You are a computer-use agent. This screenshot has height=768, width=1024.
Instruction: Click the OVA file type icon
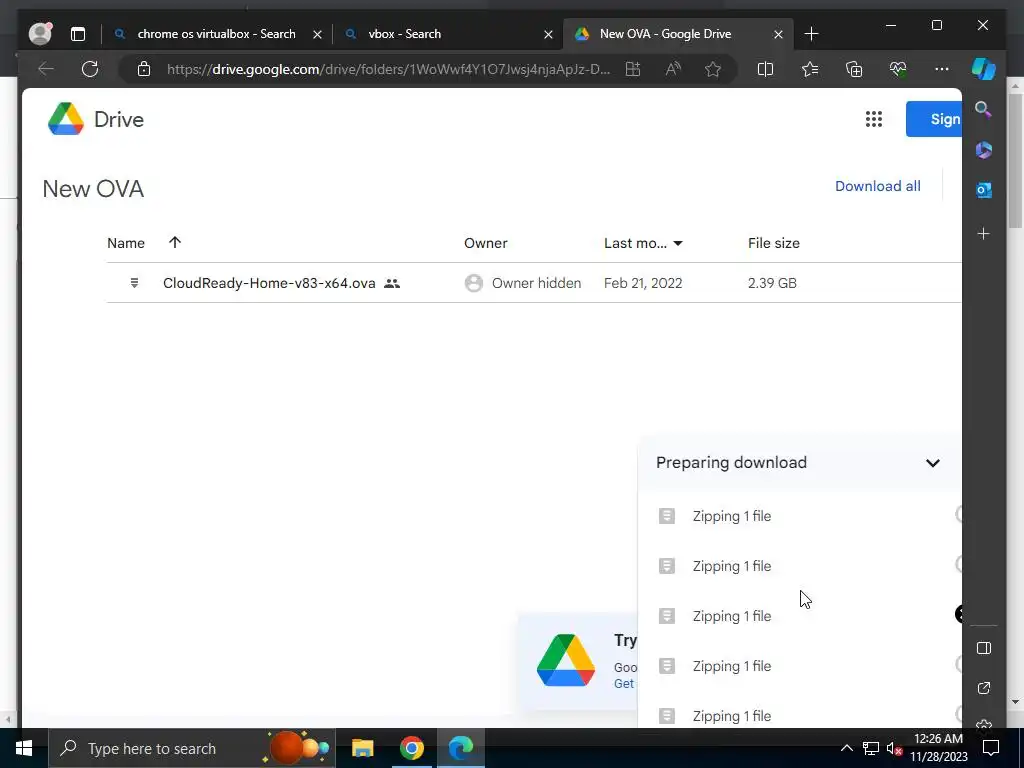134,283
